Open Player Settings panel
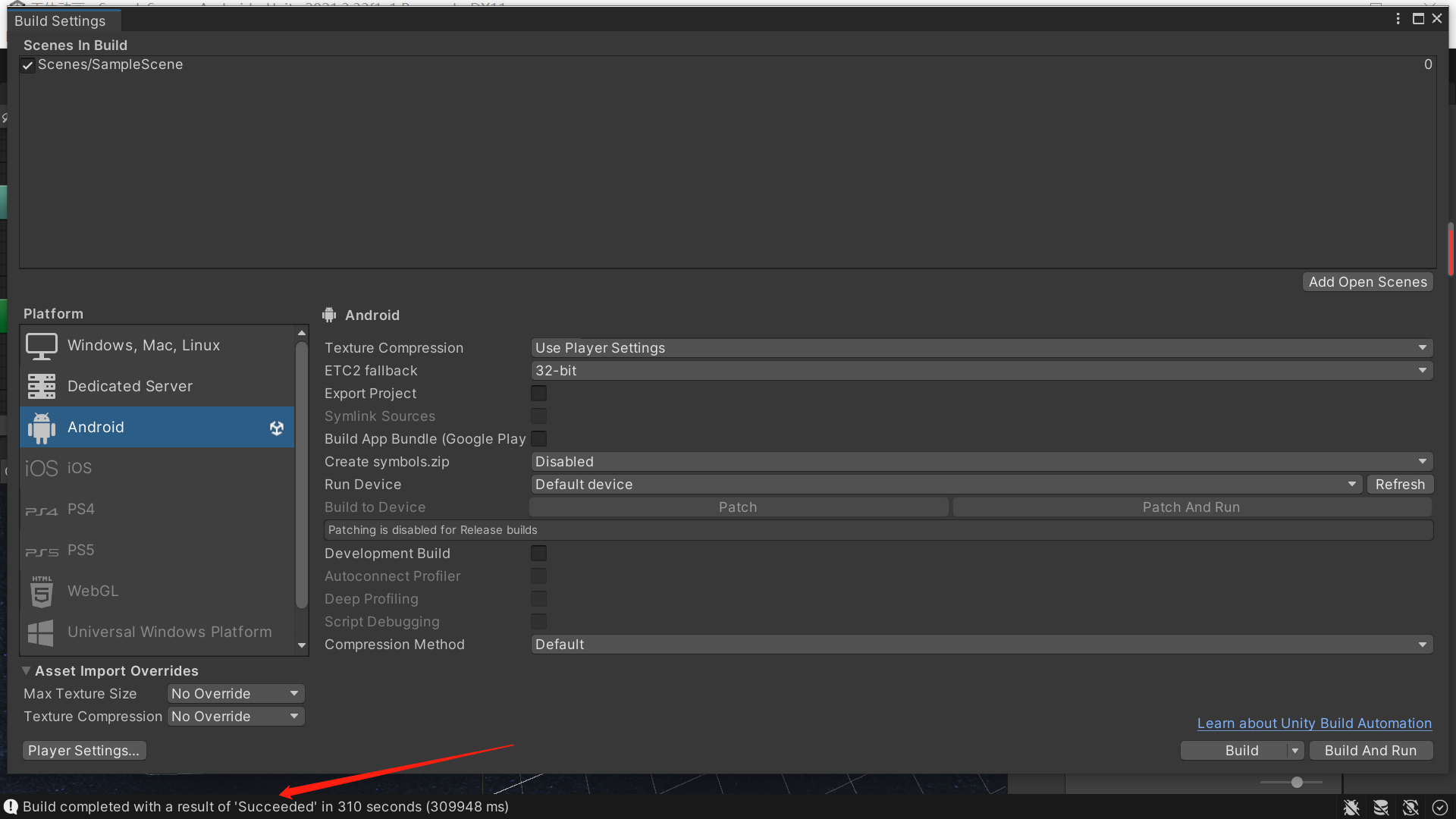 84,749
